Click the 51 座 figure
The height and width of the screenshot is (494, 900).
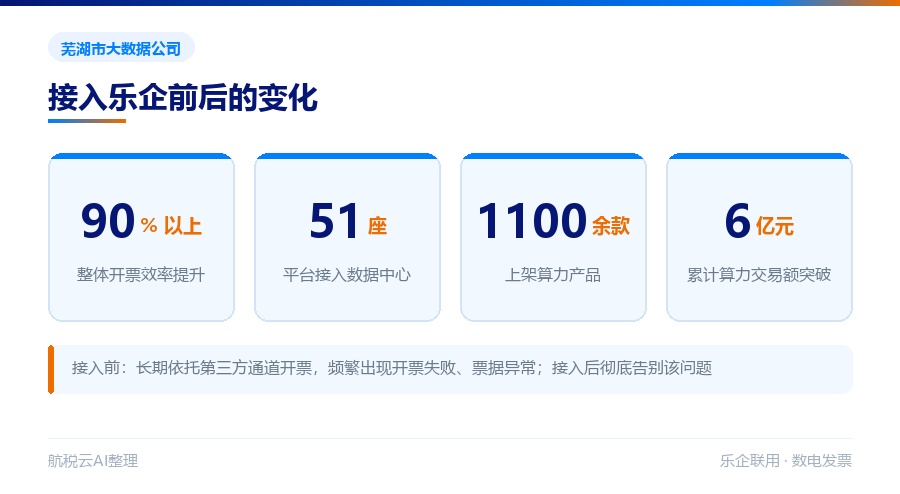coord(347,221)
